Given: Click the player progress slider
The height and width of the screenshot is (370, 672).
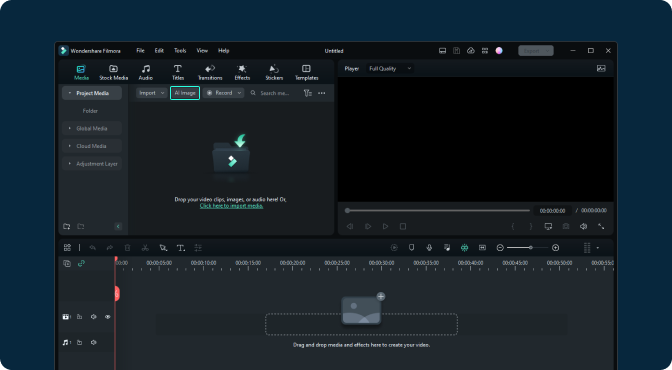Looking at the screenshot, I should (x=438, y=211).
